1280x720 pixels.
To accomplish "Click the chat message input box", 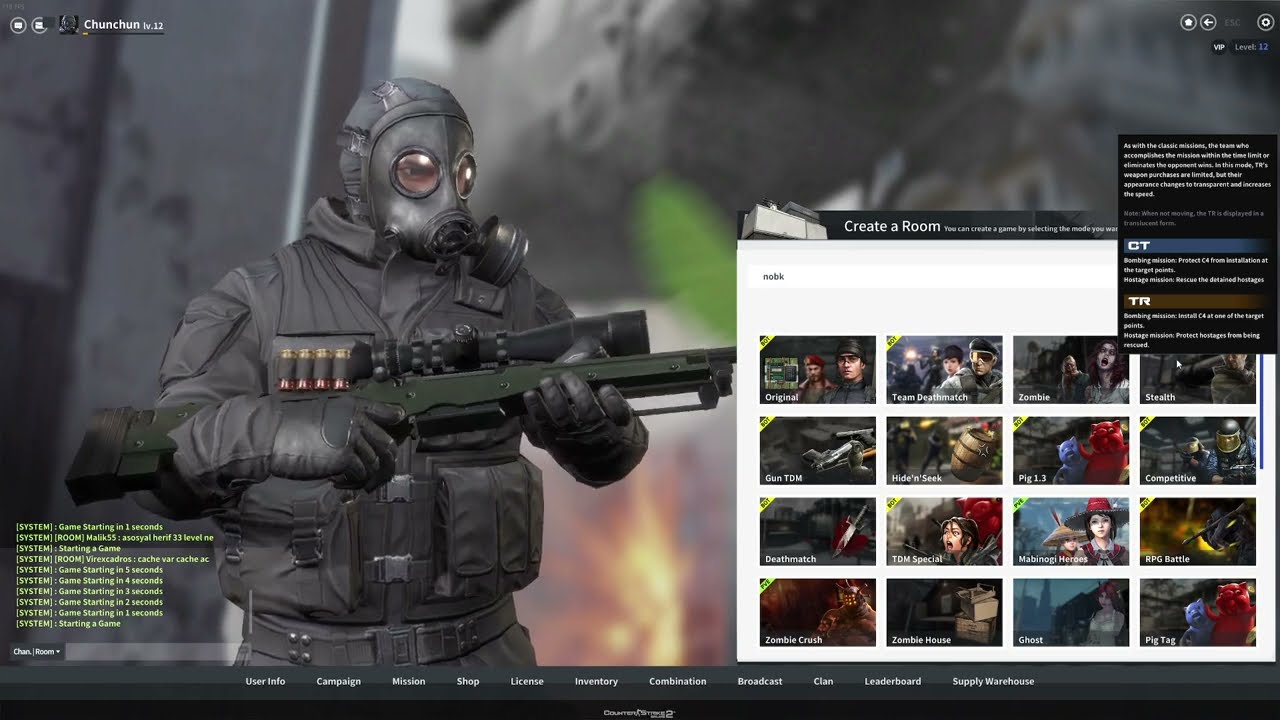I will pos(153,652).
